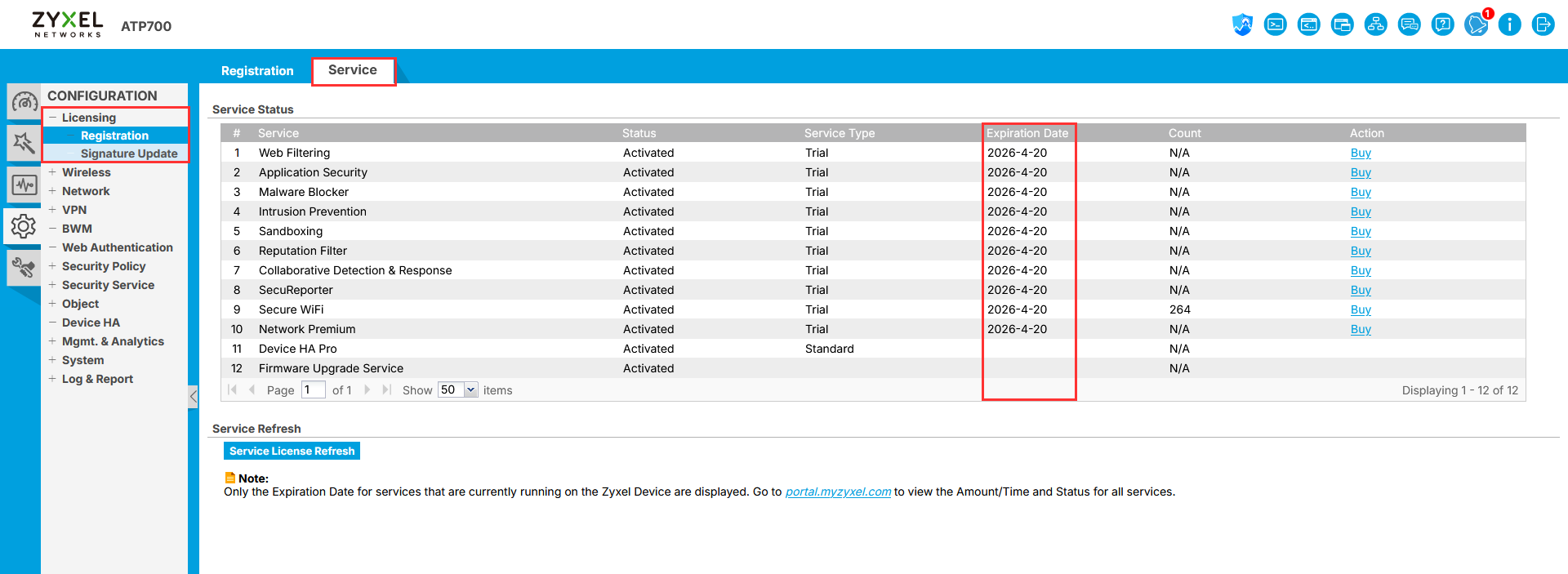Open the CLI window icon
Screen dimensions: 1568x574
pyautogui.click(x=1309, y=24)
